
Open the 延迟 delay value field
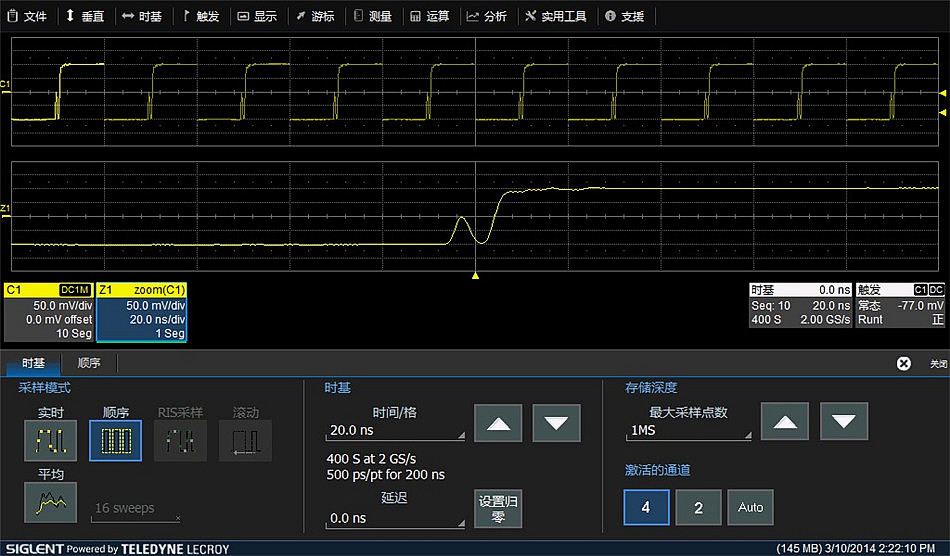click(x=395, y=519)
